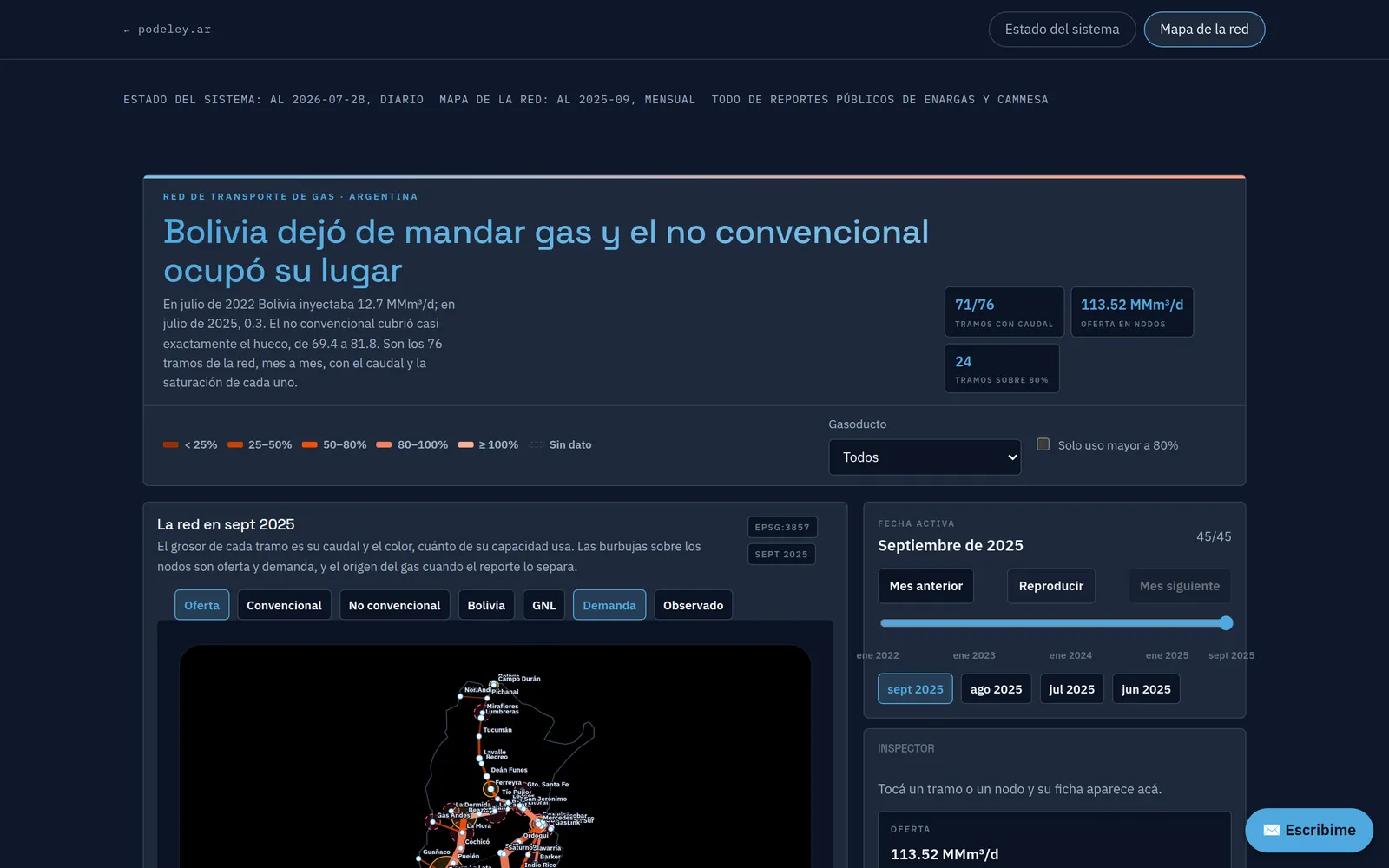Viewport: 1389px width, 868px height.
Task: Enable Solo uso mayor a 80% checkbox
Action: [x=1043, y=444]
